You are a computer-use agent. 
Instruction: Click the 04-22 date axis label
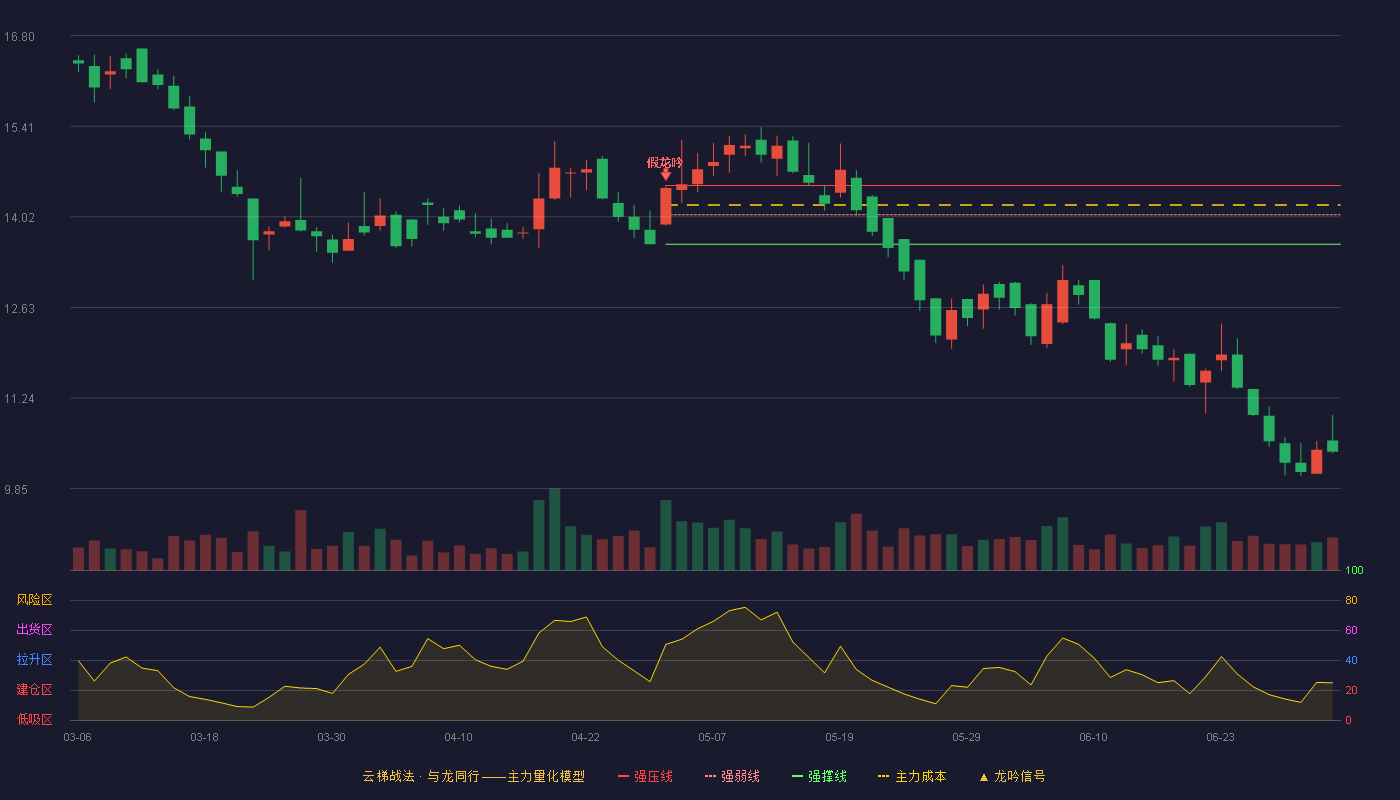click(585, 737)
